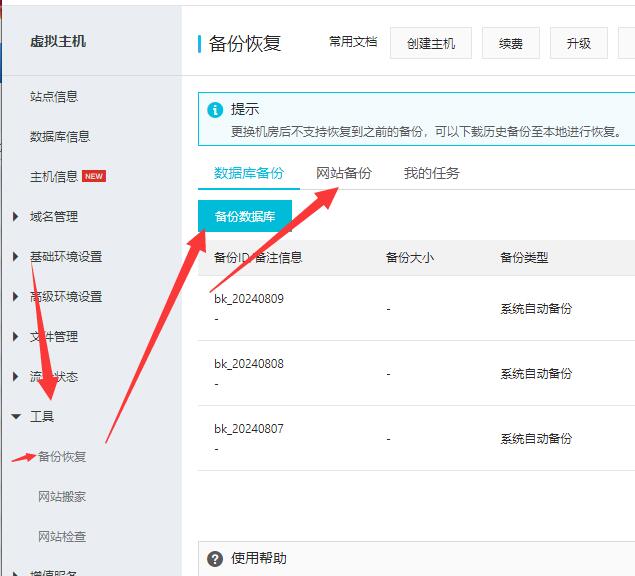The width and height of the screenshot is (635, 576).
Task: Click the red NEW badge next to 主机信息
Action: click(x=94, y=177)
